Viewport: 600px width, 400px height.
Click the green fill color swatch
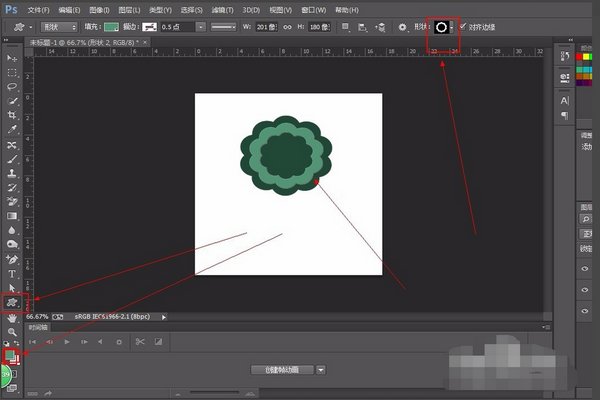[111, 28]
